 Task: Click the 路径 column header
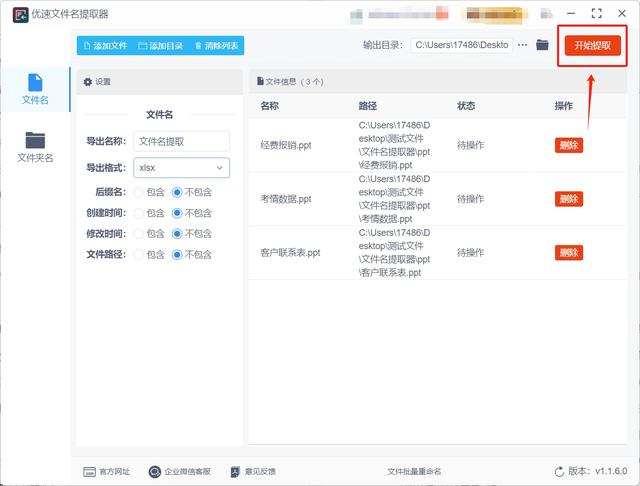click(x=367, y=106)
